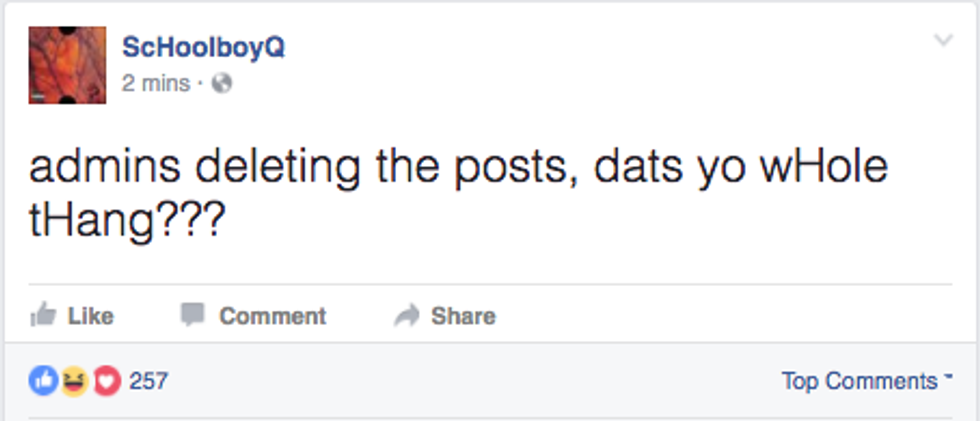This screenshot has width=980, height=421.
Task: Open the post options chevron menu
Action: [943, 41]
